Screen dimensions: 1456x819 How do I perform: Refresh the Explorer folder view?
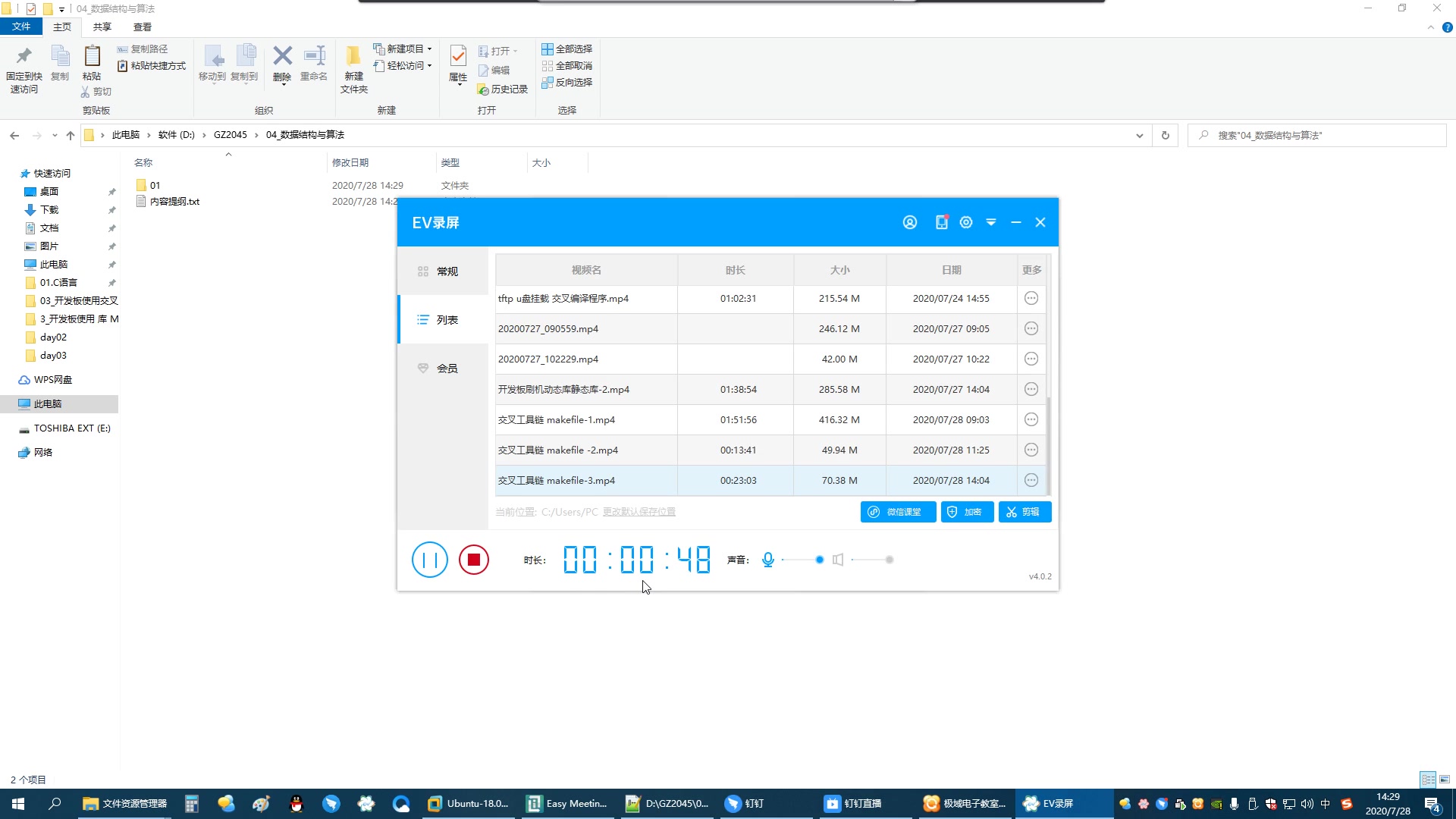coord(1166,135)
